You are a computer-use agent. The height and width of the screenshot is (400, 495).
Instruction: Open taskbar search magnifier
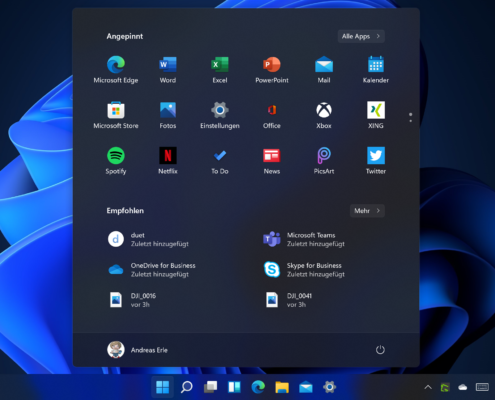(x=186, y=387)
